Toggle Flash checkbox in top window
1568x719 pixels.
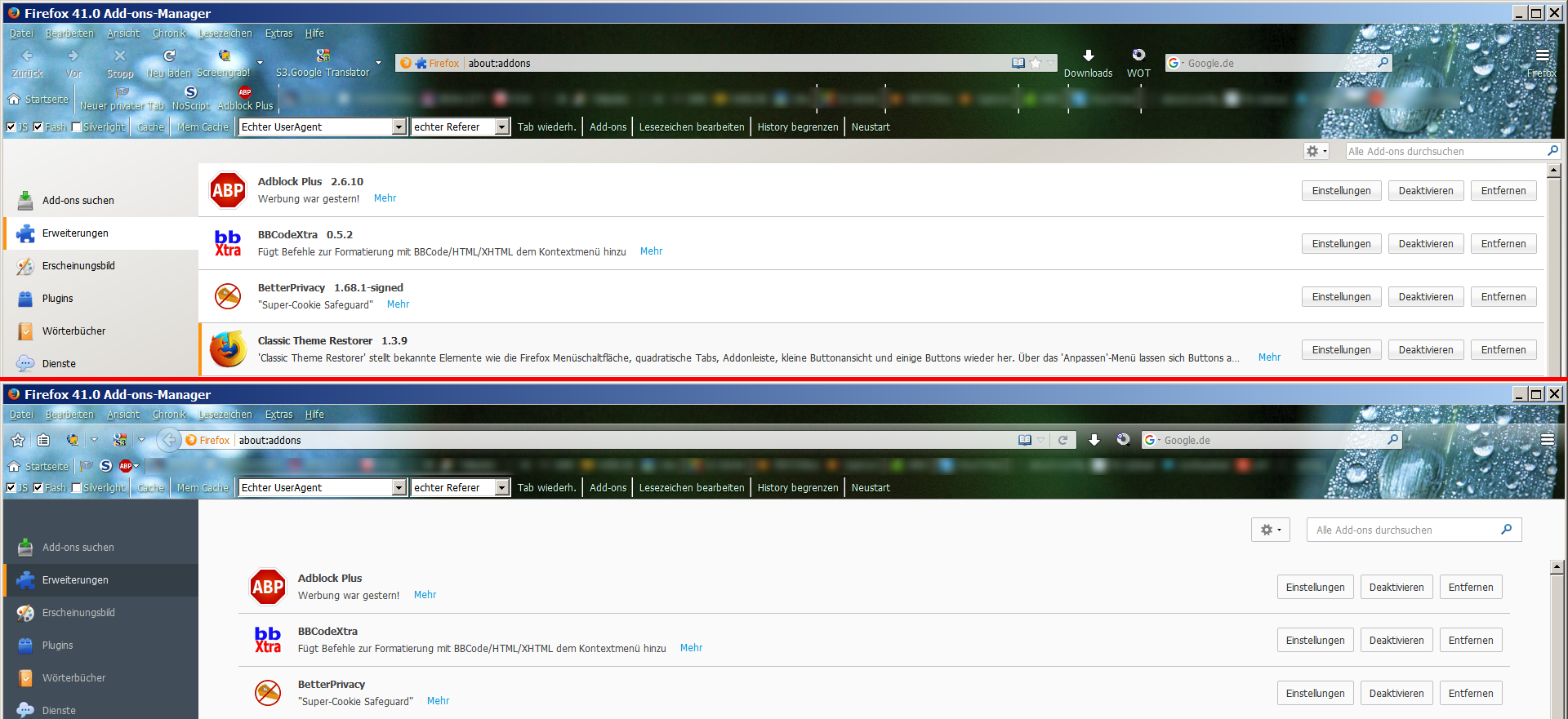(38, 126)
